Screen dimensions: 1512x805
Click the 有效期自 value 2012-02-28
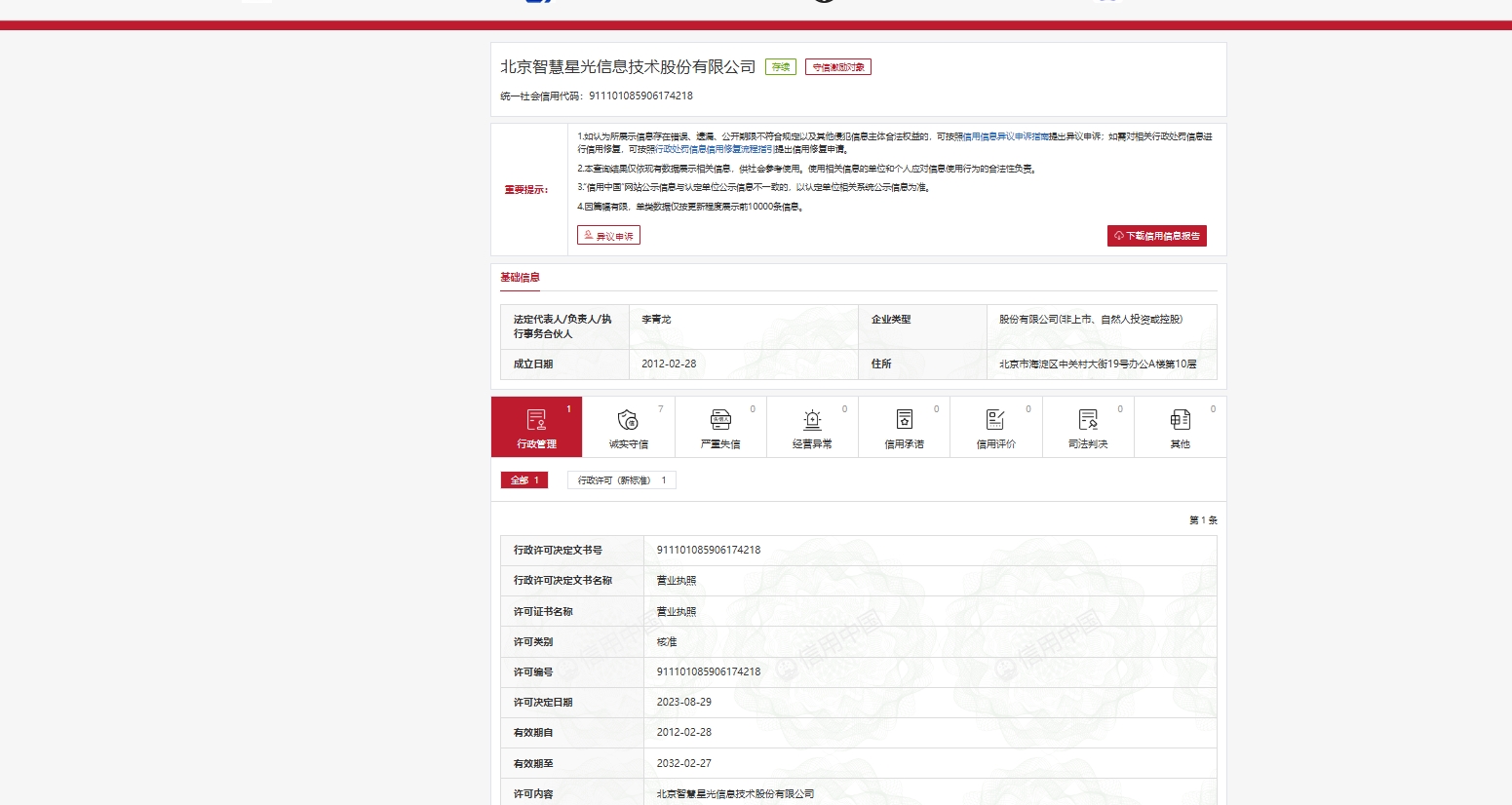tap(684, 733)
